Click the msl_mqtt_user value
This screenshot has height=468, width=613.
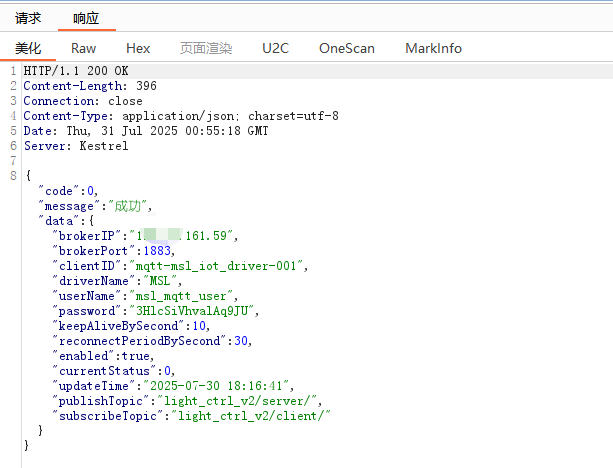(x=181, y=296)
